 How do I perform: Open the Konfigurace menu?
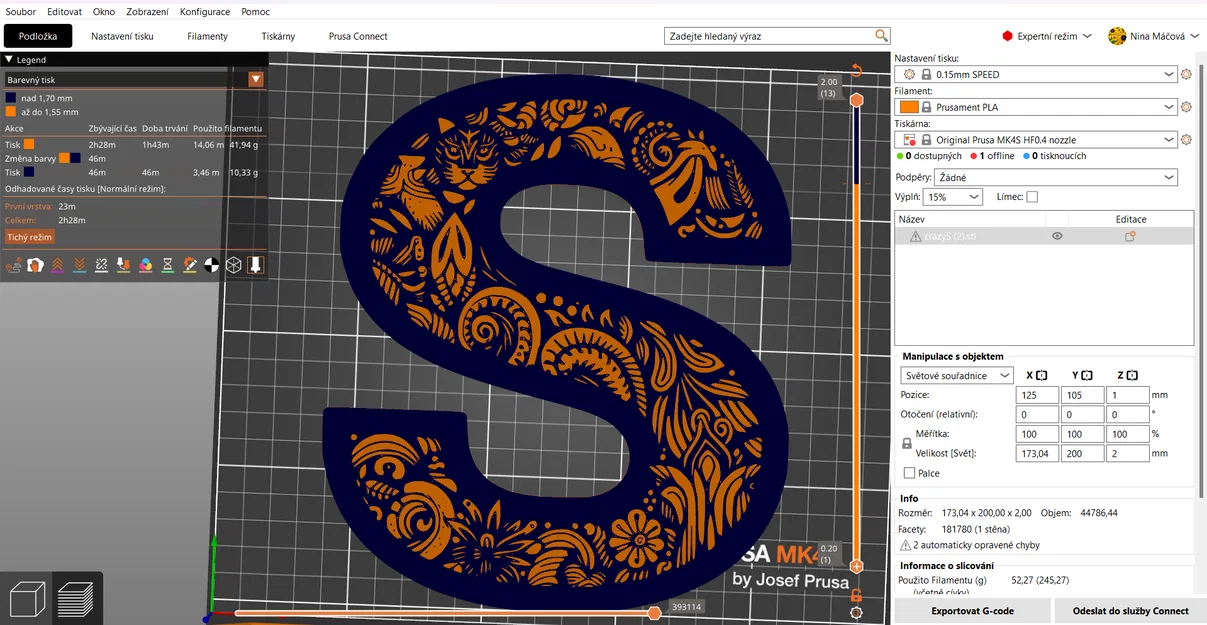tap(205, 12)
